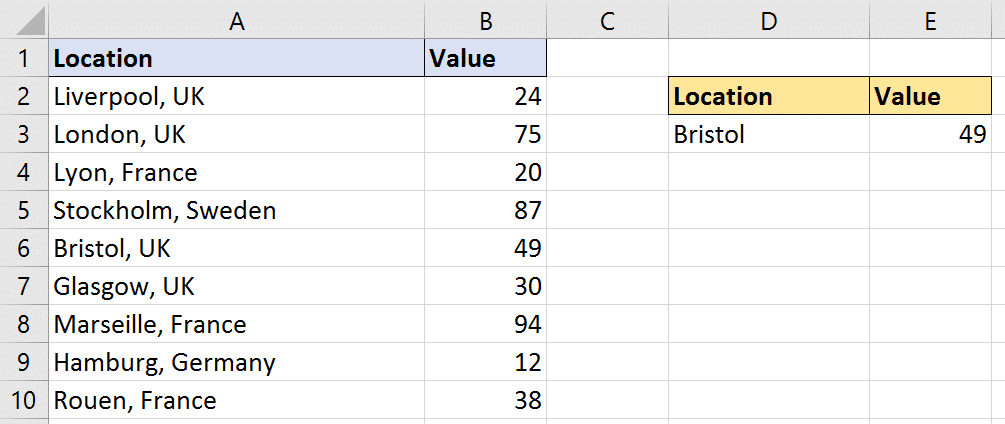This screenshot has height=424, width=1005.
Task: Click the value 49 in column B
Action: [x=486, y=249]
